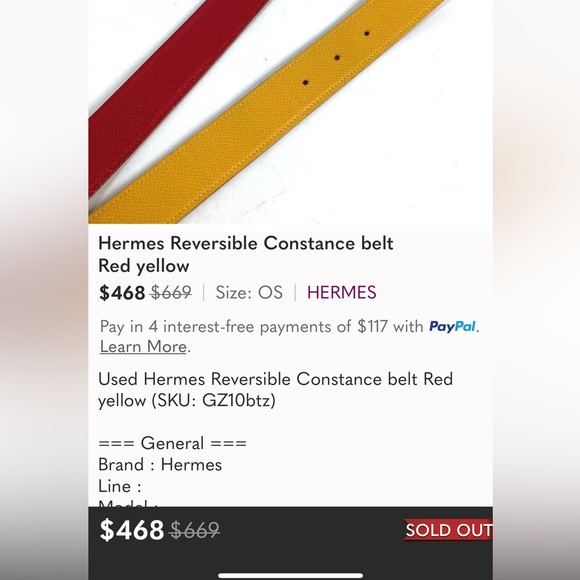Open the HERMES brand link
The image size is (580, 580).
(x=341, y=293)
